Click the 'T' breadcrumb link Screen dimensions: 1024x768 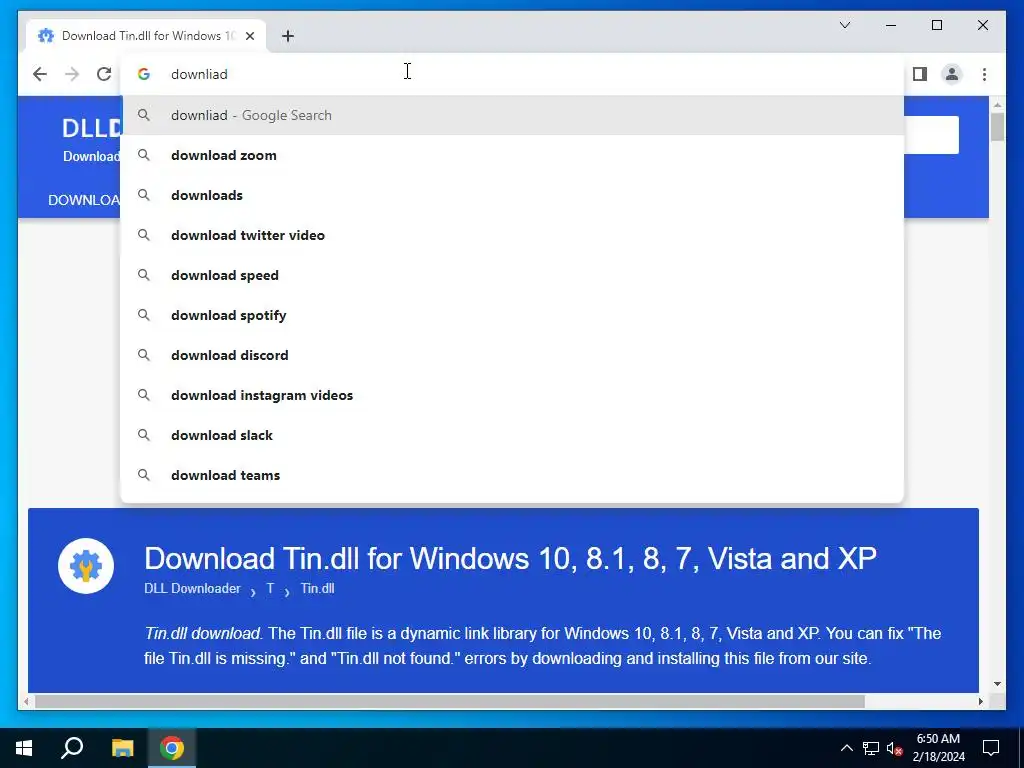[270, 588]
